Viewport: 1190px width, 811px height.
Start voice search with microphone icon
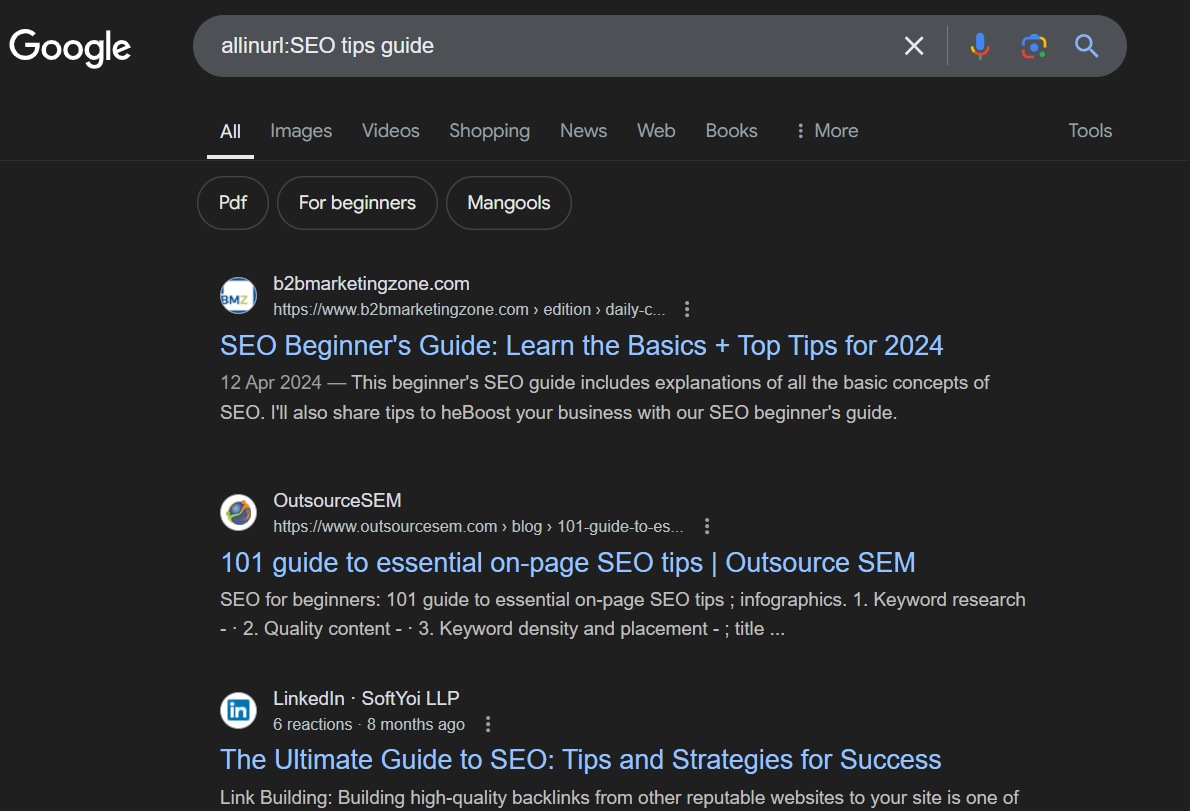click(980, 46)
